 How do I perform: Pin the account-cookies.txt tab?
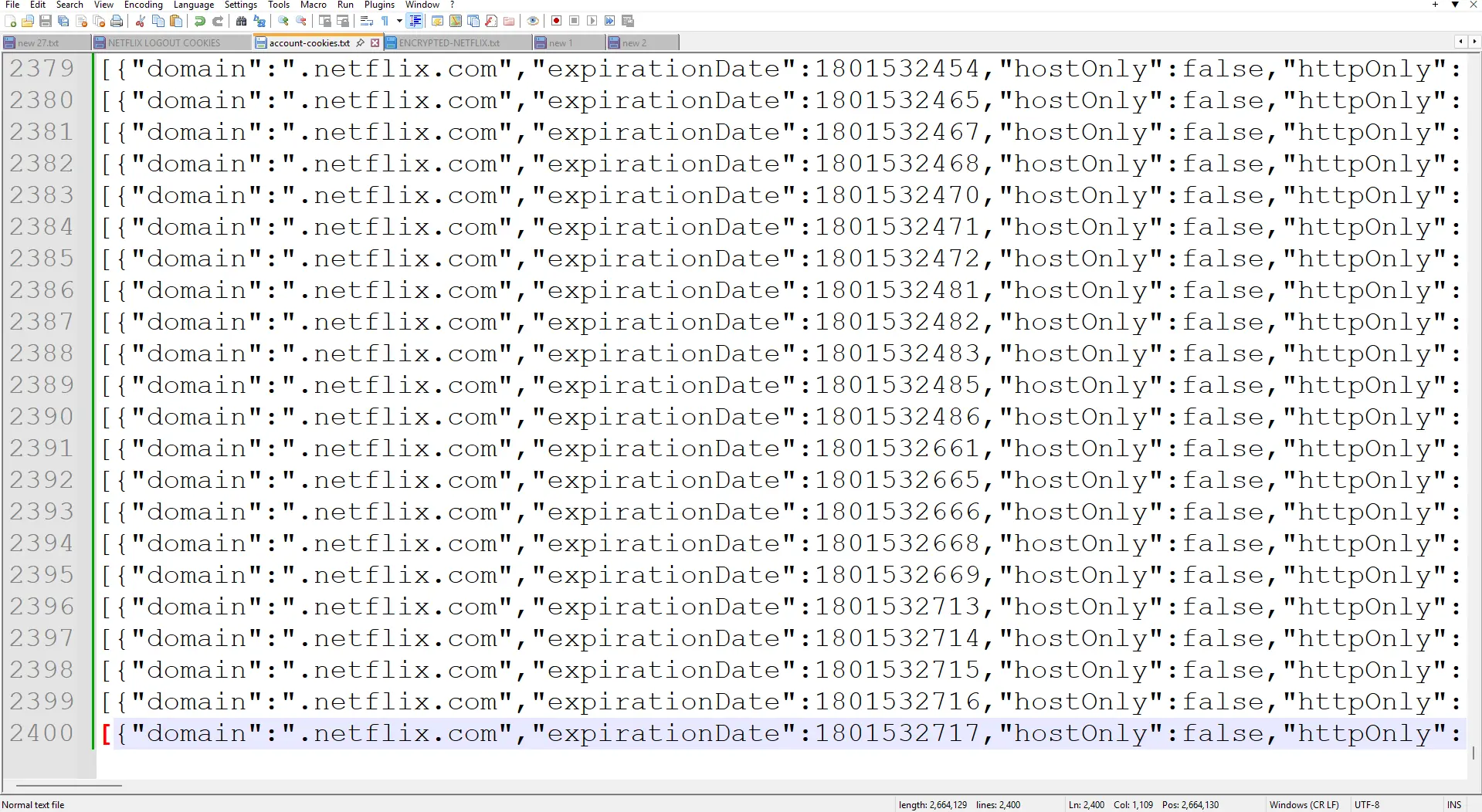[x=360, y=43]
